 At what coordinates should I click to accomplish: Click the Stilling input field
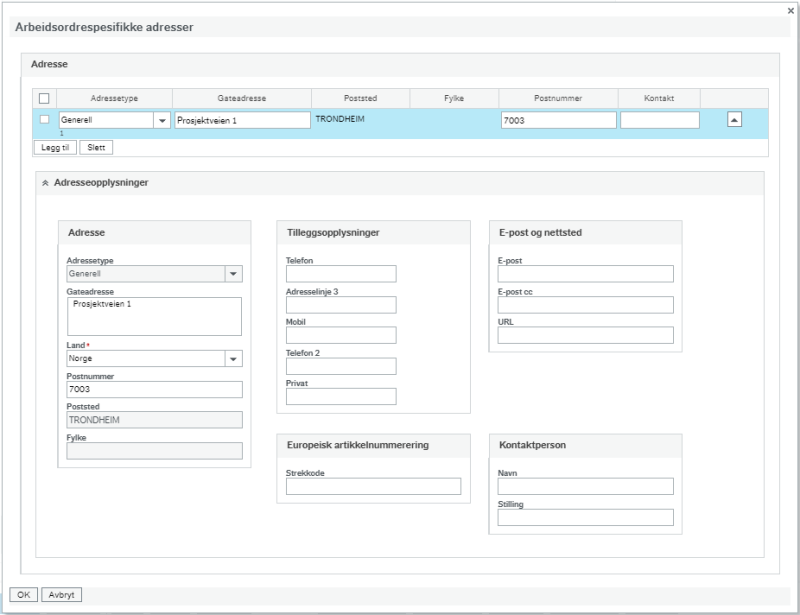tap(585, 518)
